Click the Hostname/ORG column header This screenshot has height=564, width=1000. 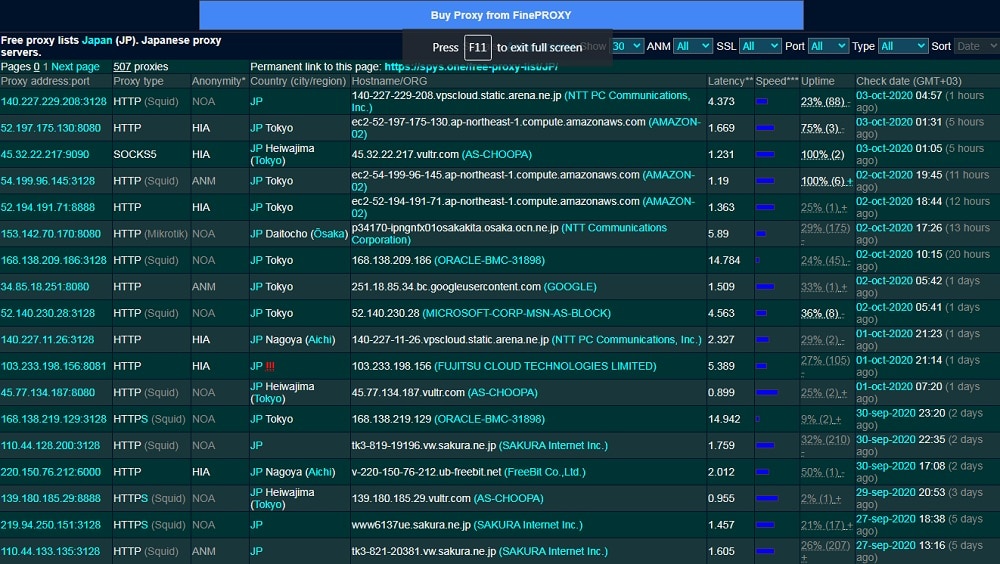389,81
